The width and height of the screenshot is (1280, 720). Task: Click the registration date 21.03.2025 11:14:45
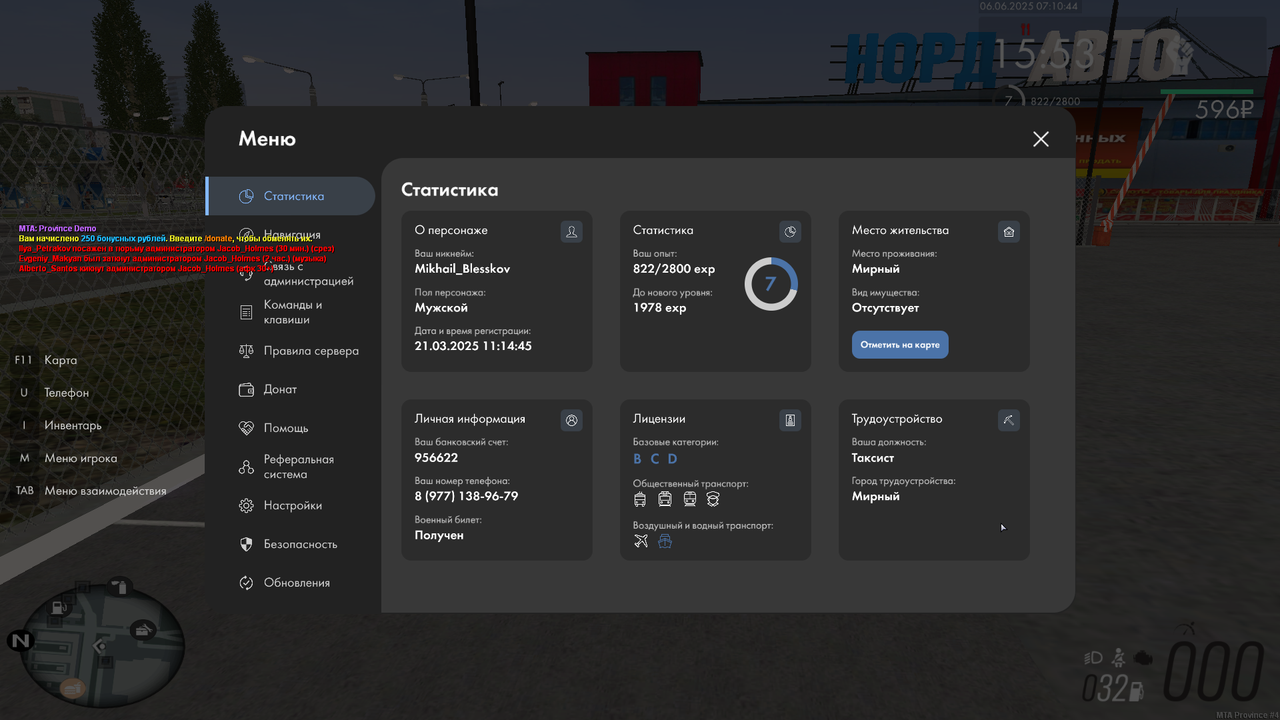[x=473, y=346]
